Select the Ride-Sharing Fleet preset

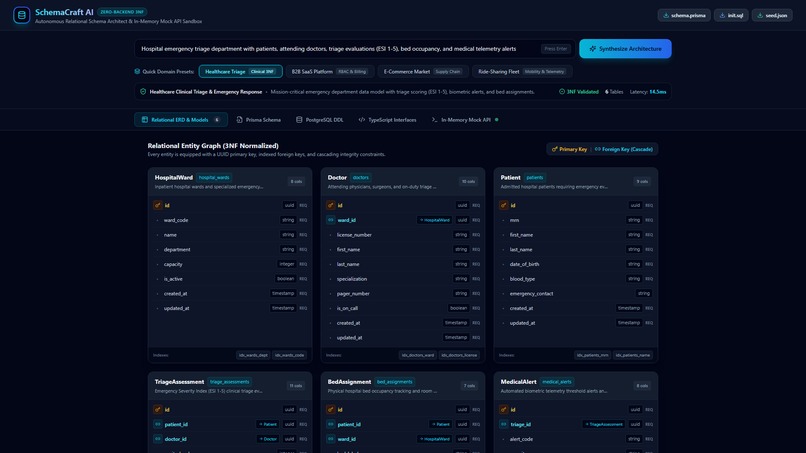(x=522, y=71)
